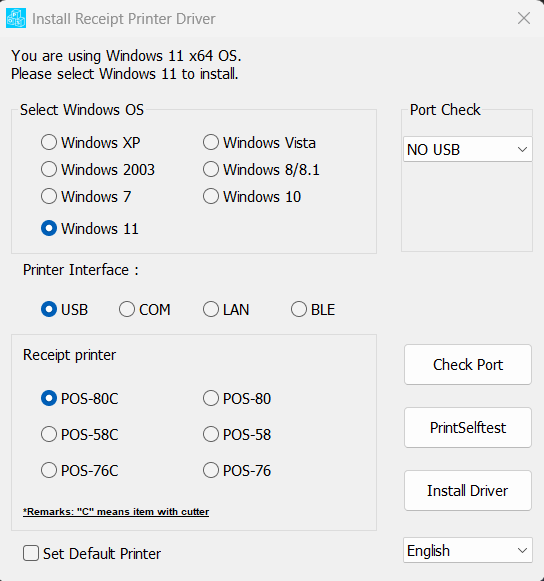Open the English language dropdown
Screen dimensions: 544x581
[468, 550]
